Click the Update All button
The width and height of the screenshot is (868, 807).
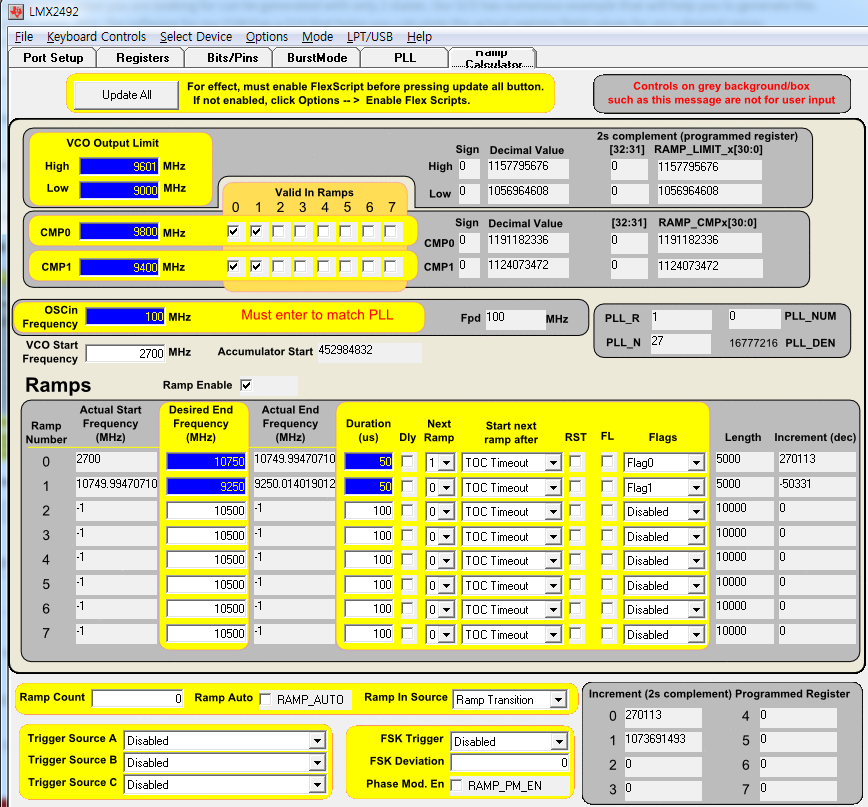[127, 95]
